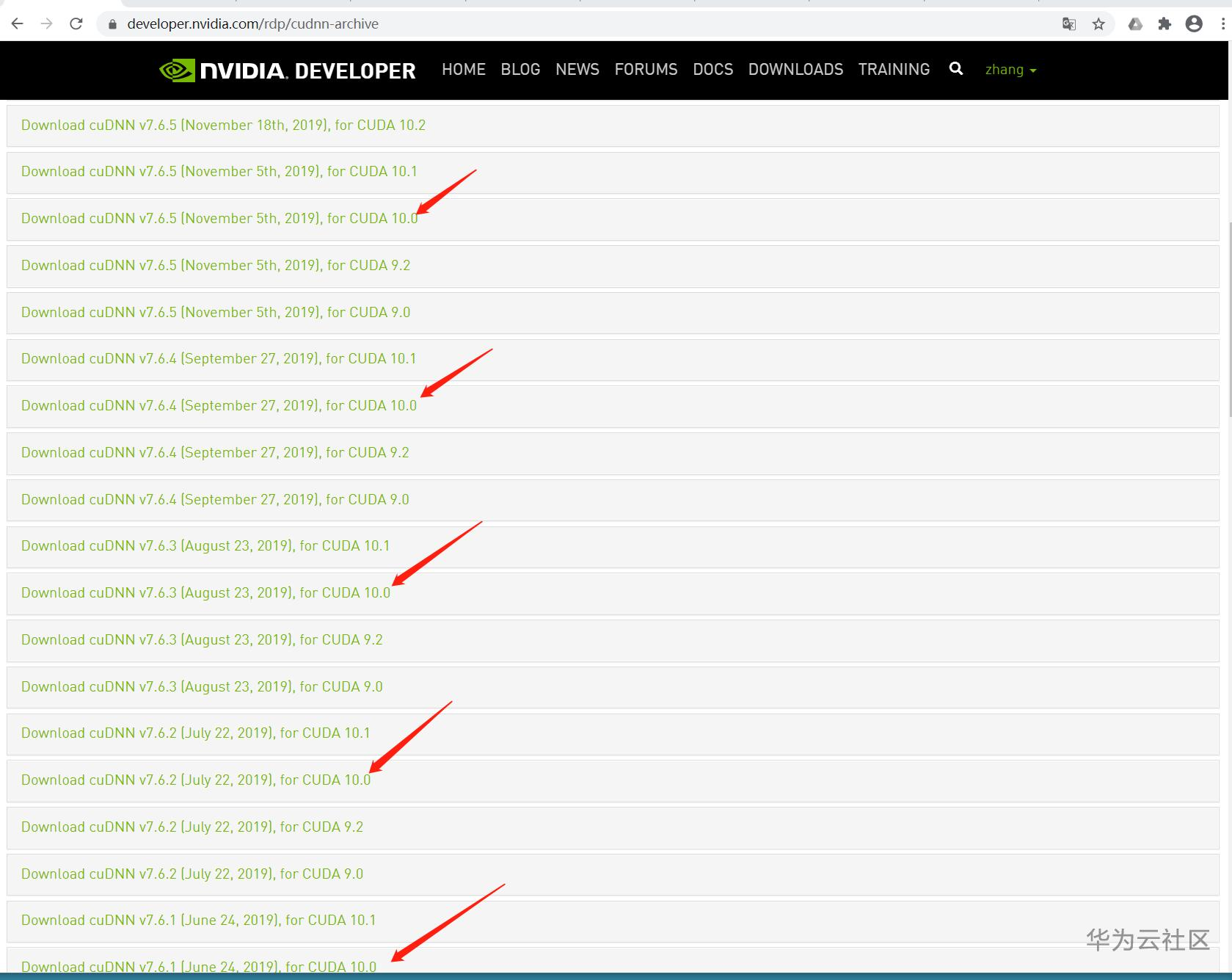Click the NVIDIA Developer logo

coord(288,70)
